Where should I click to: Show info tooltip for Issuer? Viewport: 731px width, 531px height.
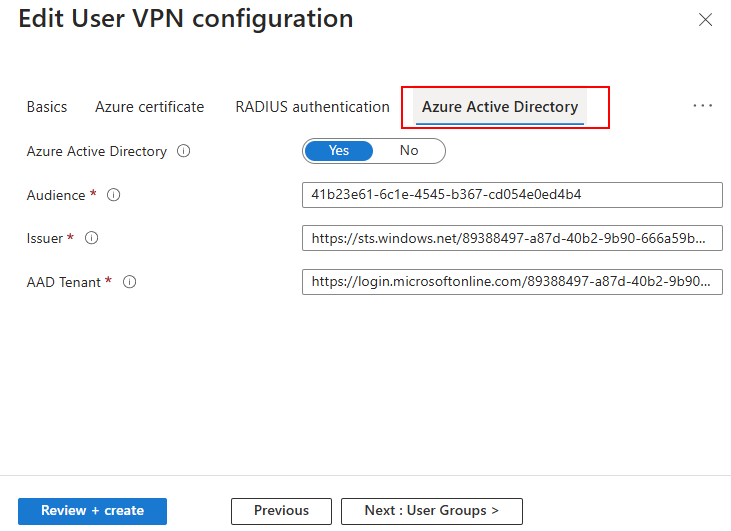click(x=91, y=238)
